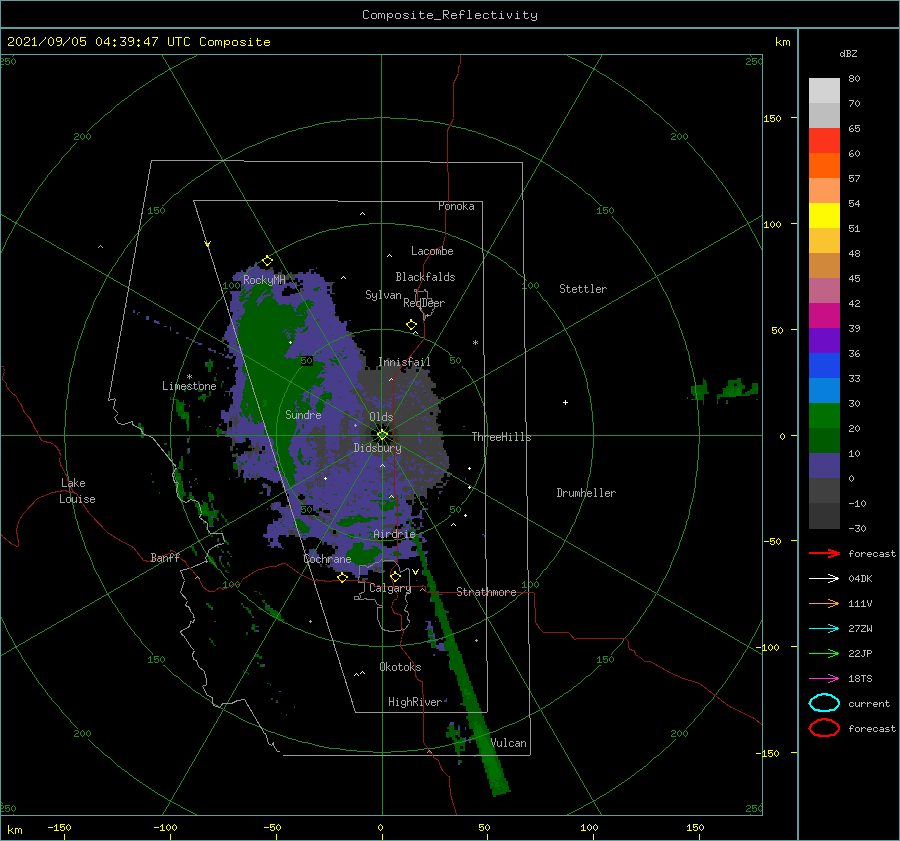Click the Limestone label
900x841 pixels.
point(189,386)
